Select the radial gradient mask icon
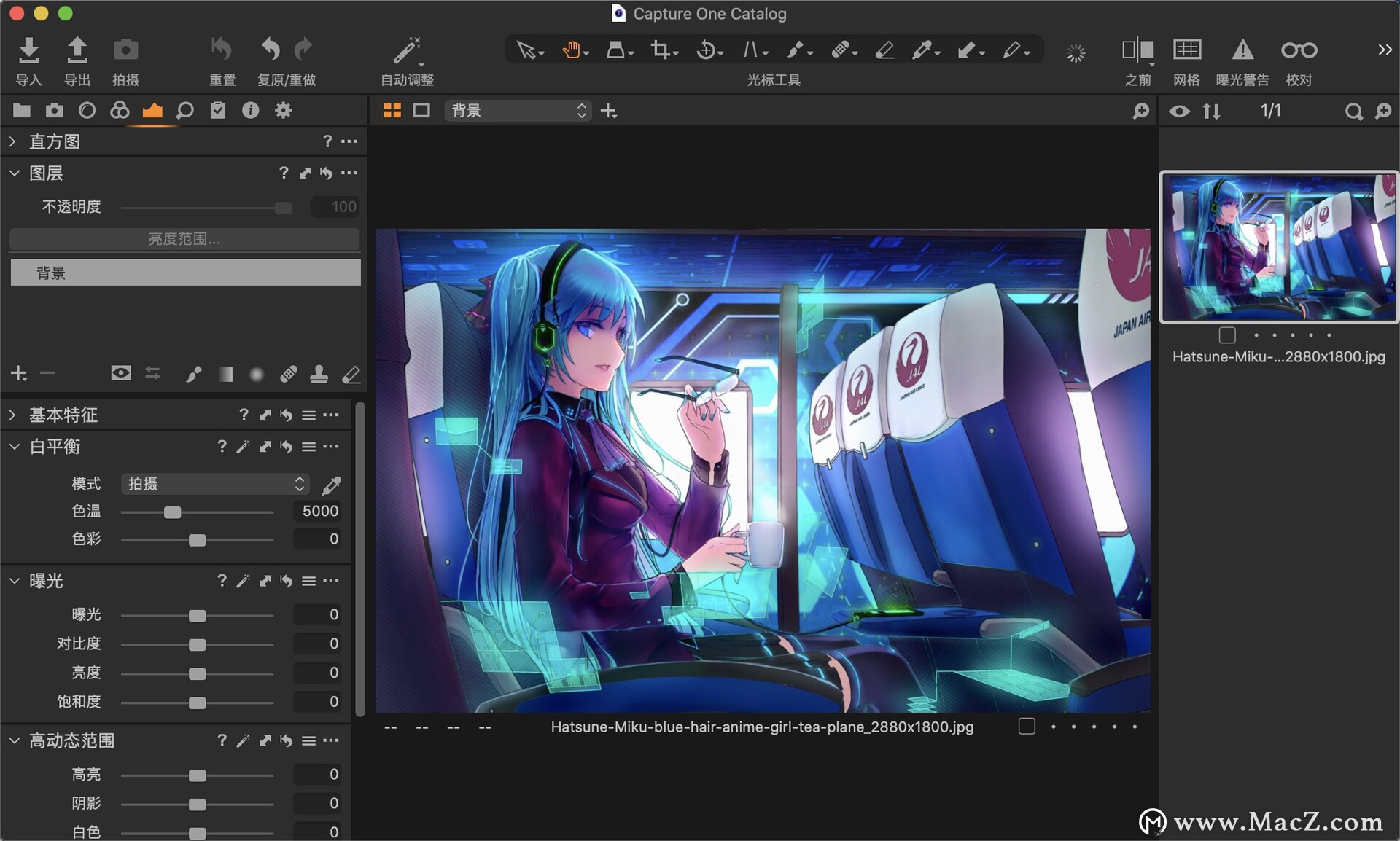The width and height of the screenshot is (1400, 841). [x=257, y=374]
